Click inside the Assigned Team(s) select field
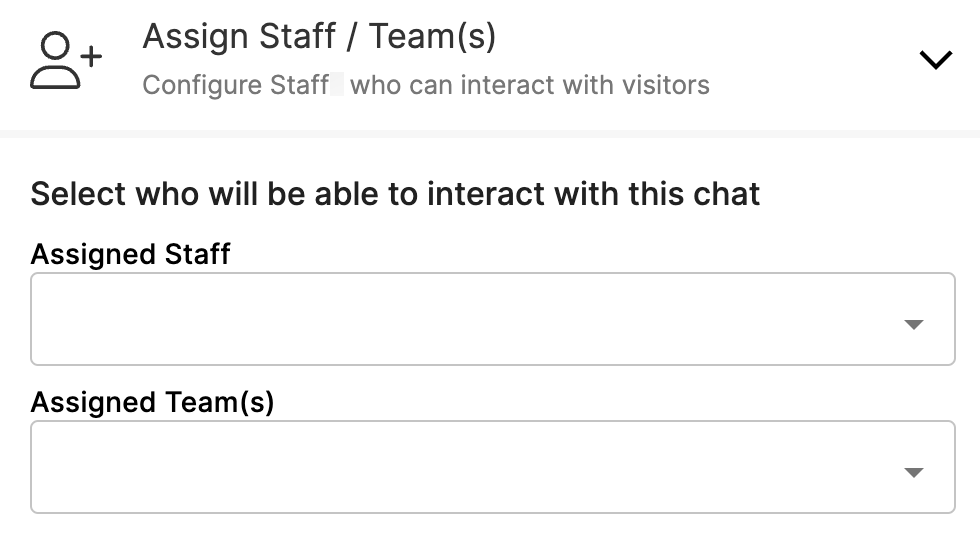This screenshot has width=980, height=536. click(492, 467)
